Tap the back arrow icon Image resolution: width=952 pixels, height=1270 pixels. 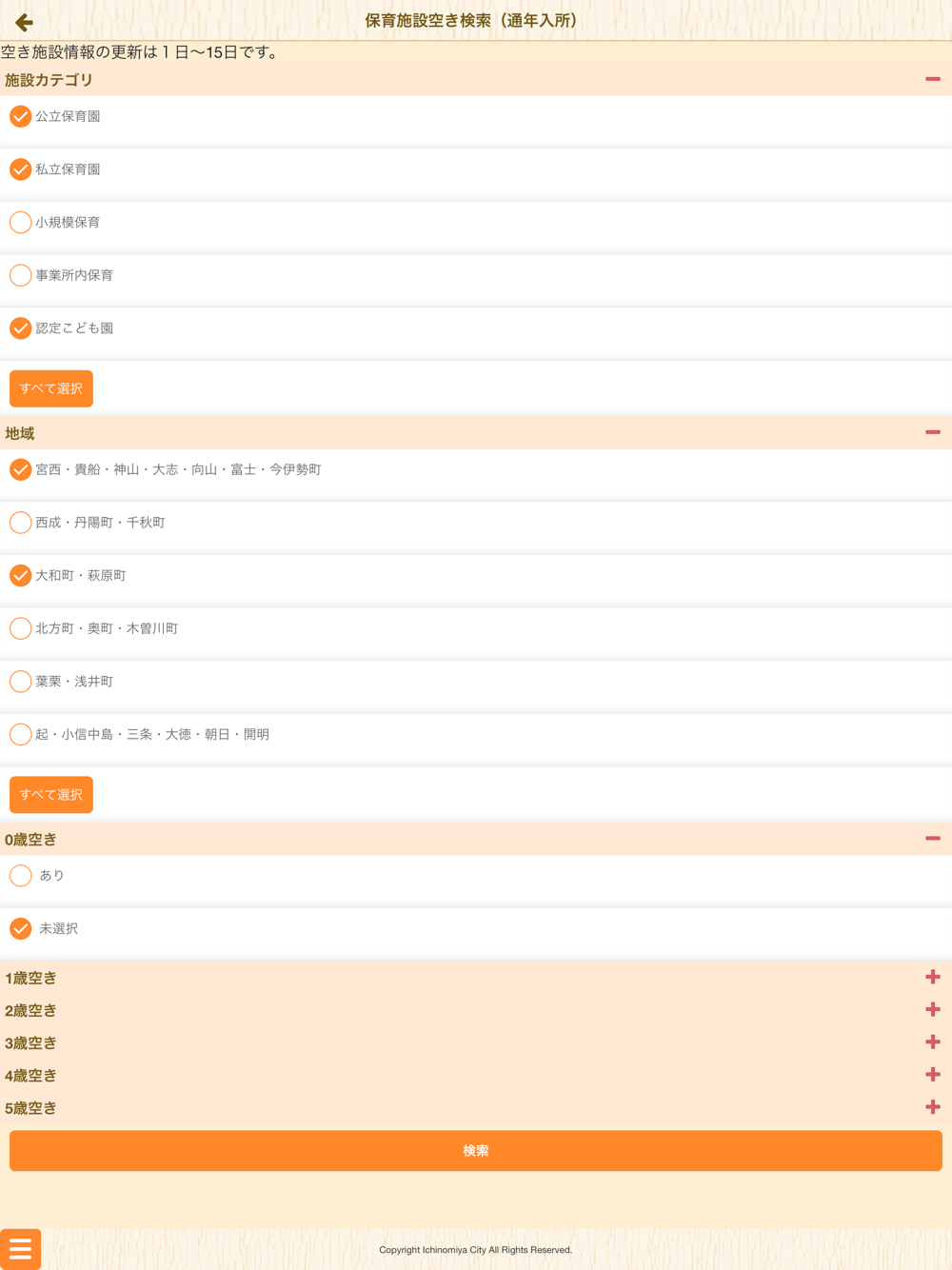click(24, 21)
